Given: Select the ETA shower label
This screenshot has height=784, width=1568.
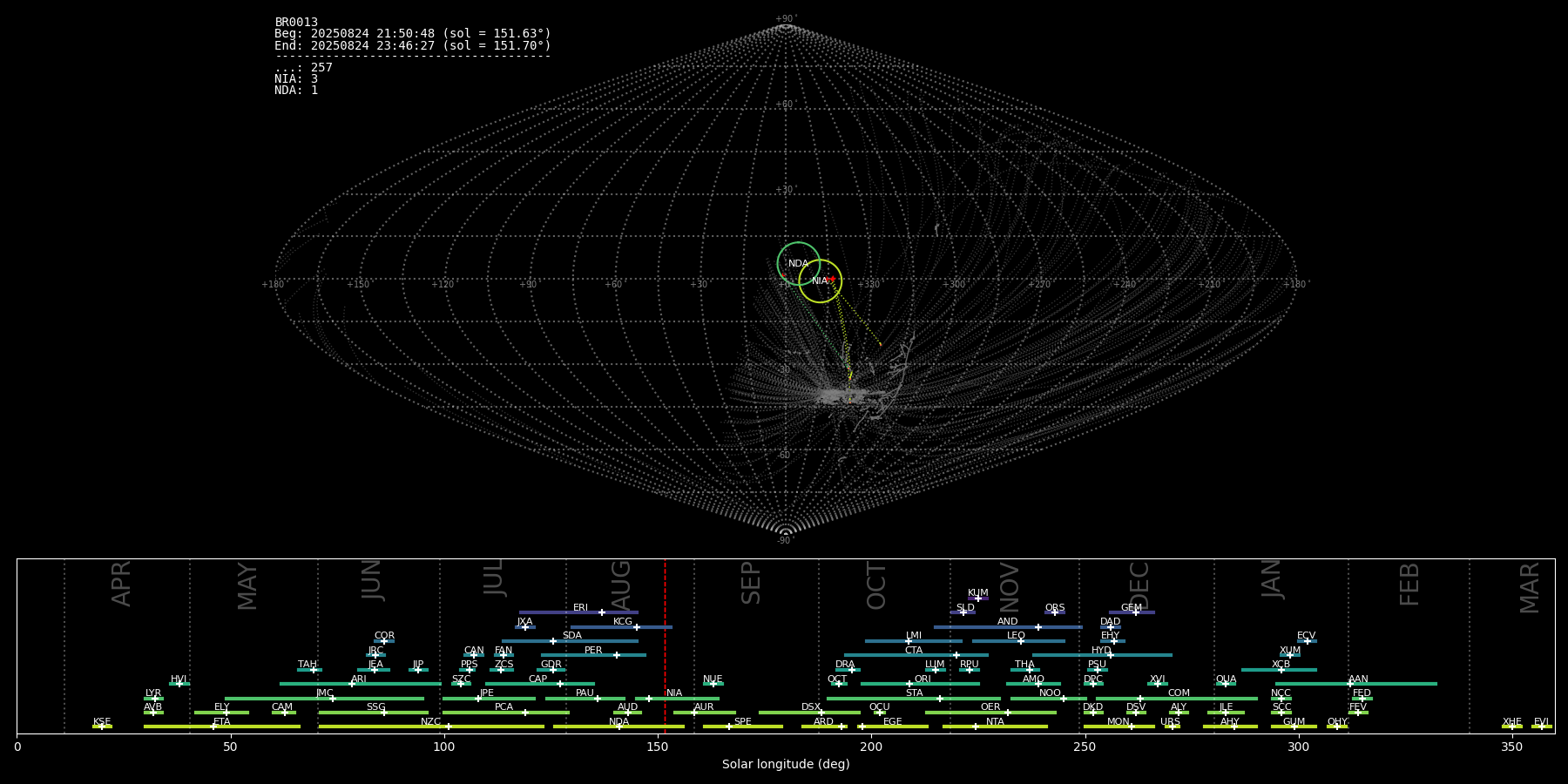Looking at the screenshot, I should point(222,722).
